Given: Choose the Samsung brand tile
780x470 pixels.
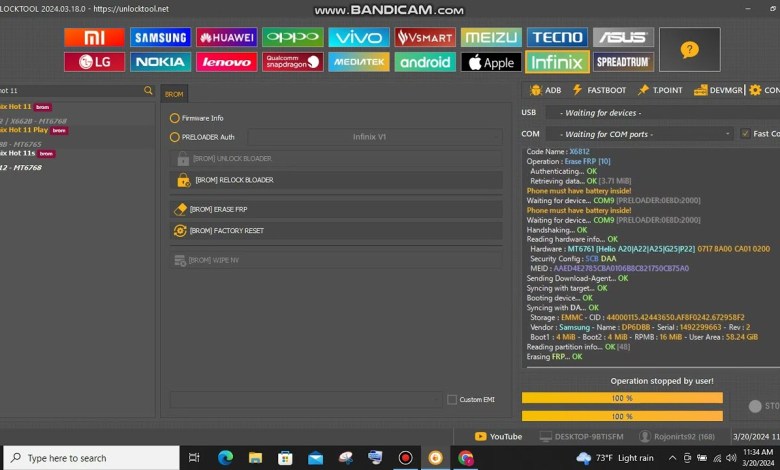Looking at the screenshot, I should click(x=160, y=38).
